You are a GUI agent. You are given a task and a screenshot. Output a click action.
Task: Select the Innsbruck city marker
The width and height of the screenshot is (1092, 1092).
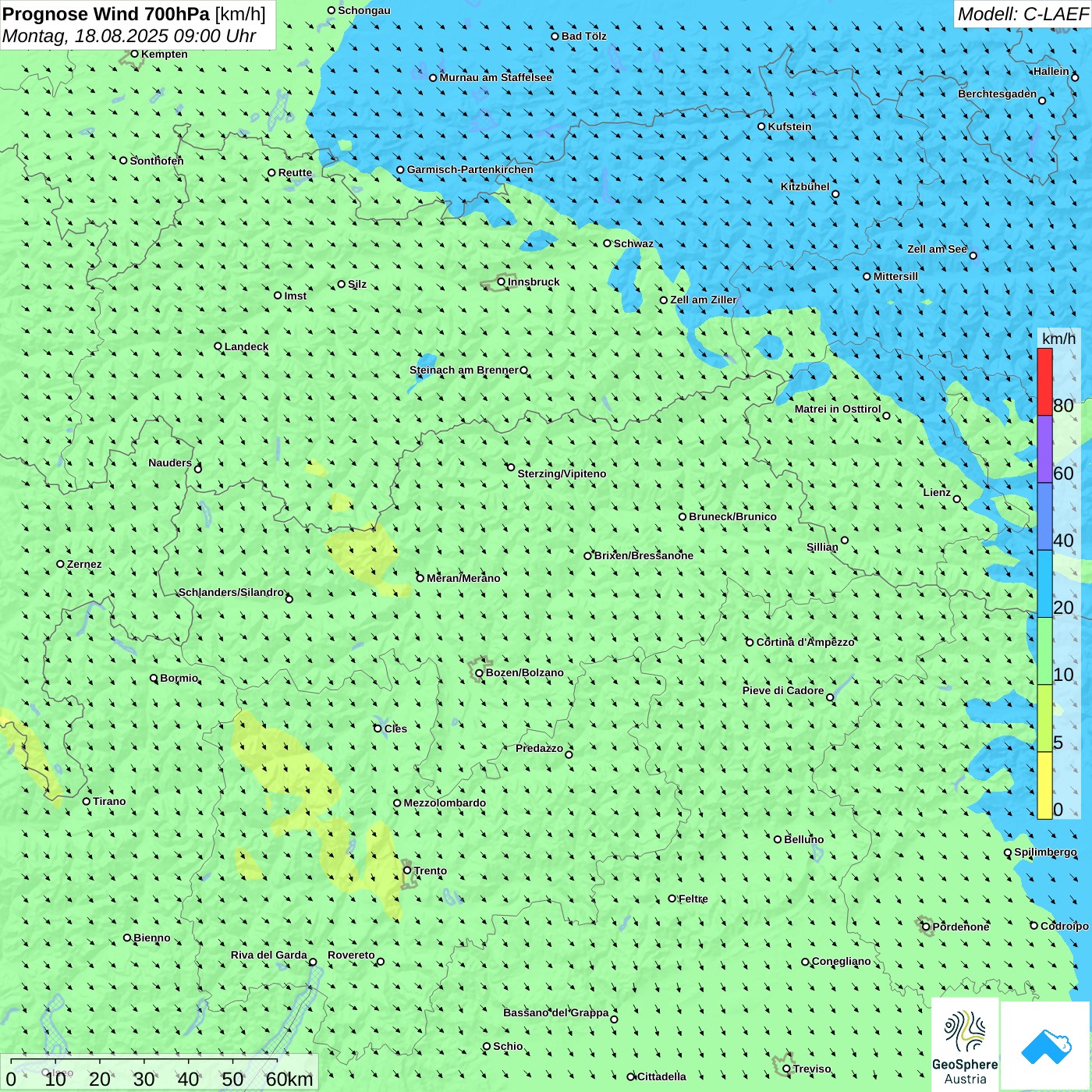502,282
